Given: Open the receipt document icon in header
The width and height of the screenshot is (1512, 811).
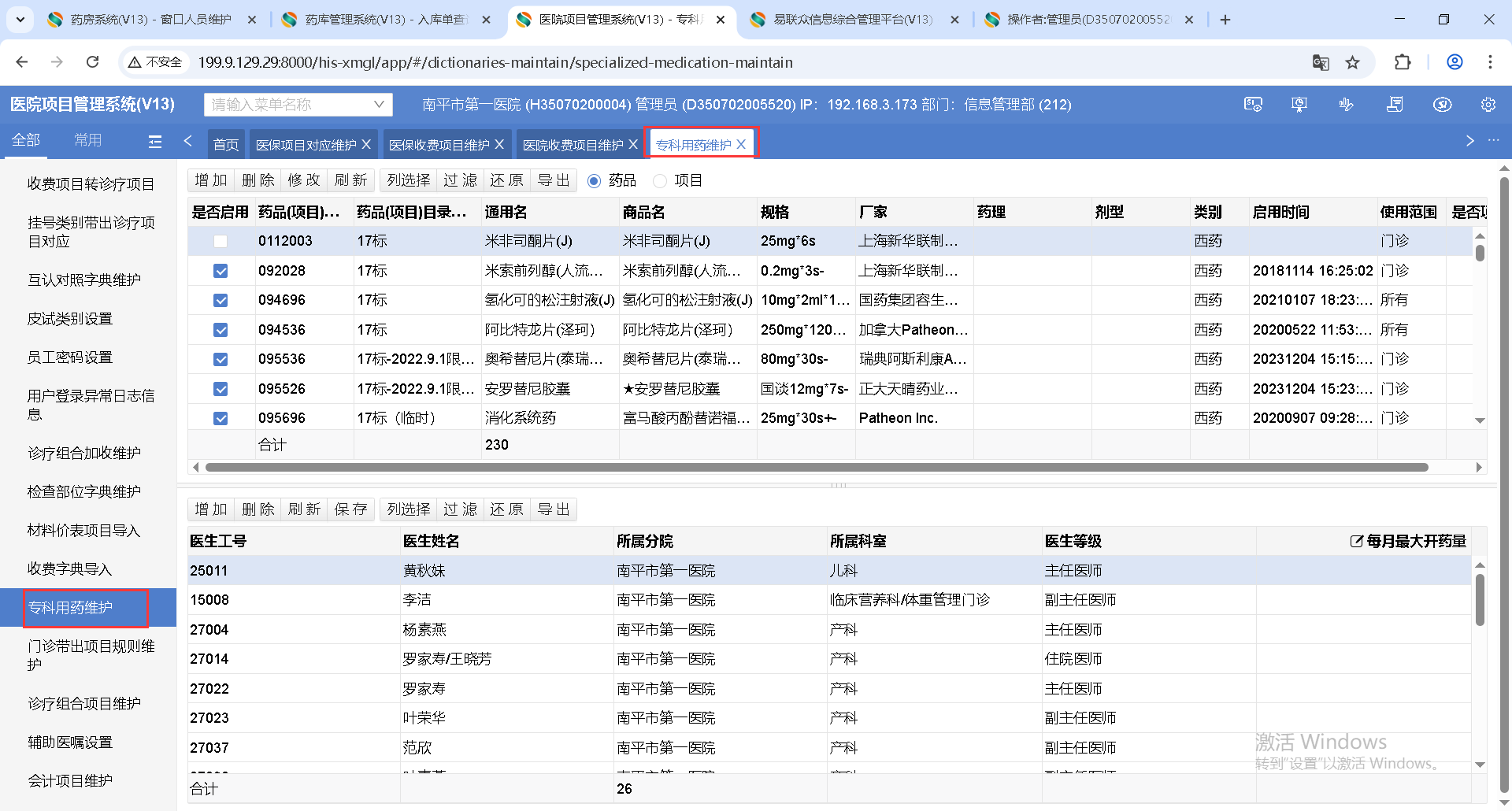Looking at the screenshot, I should (1395, 105).
